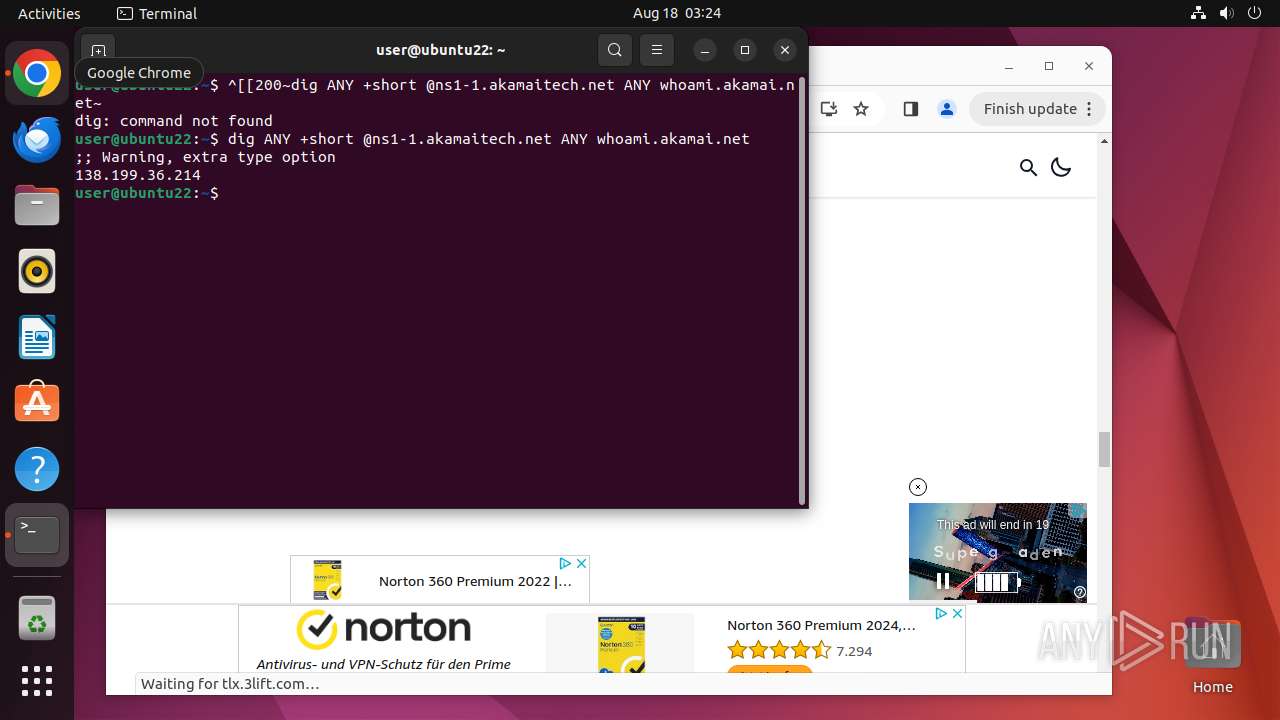Viewport: 1280px width, 720px height.
Task: Click the IP address 138.199.36.214 output
Action: coord(138,175)
